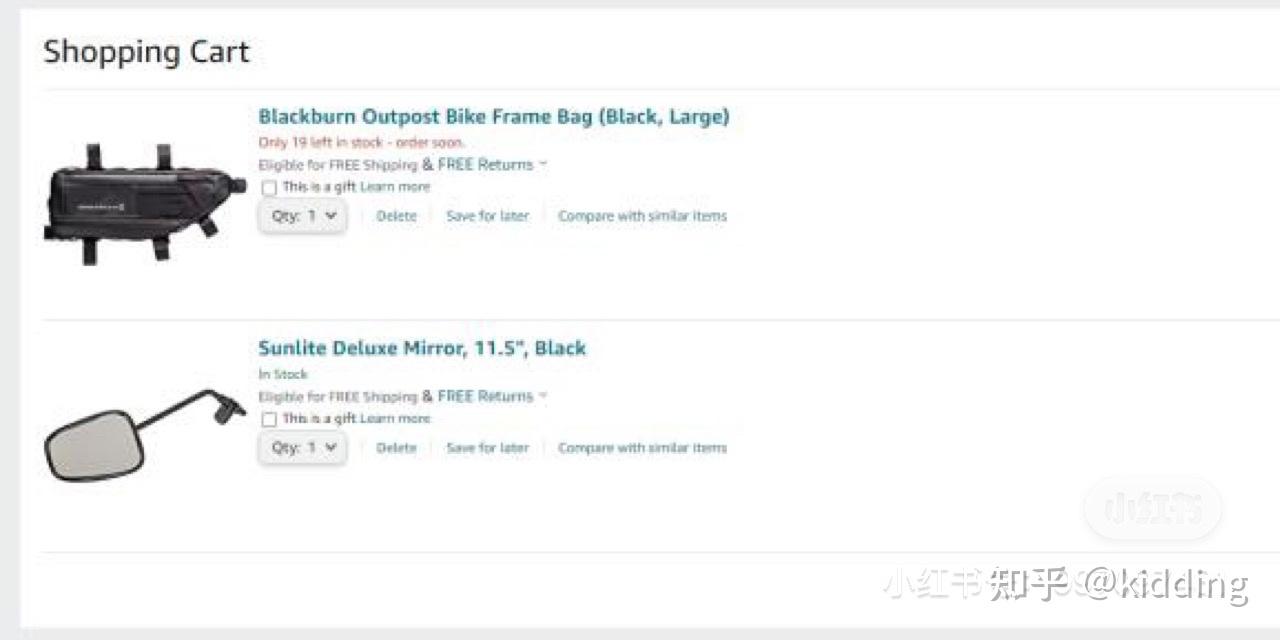
Task: Save the Blackburn frame bag for later
Action: [x=487, y=216]
